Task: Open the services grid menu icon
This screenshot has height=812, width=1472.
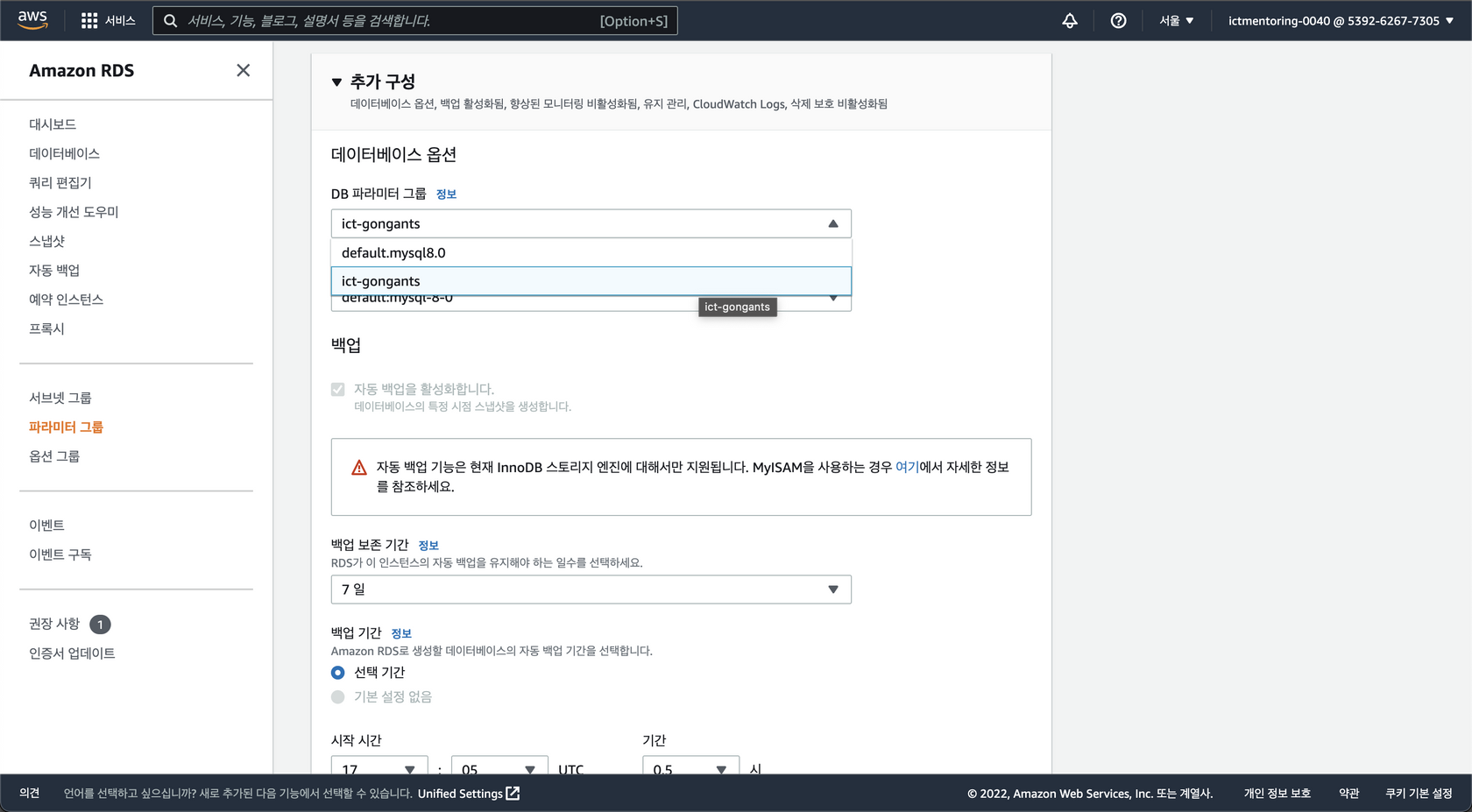Action: pos(89,20)
